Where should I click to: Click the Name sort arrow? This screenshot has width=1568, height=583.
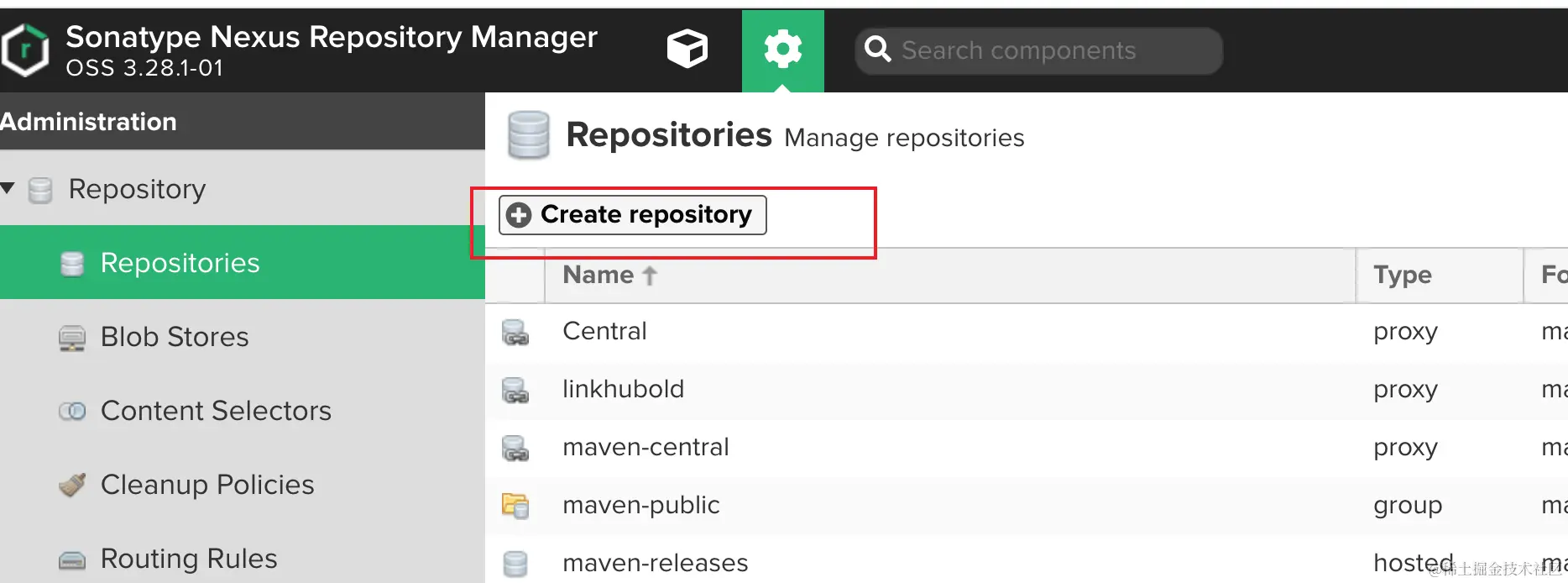(x=650, y=276)
